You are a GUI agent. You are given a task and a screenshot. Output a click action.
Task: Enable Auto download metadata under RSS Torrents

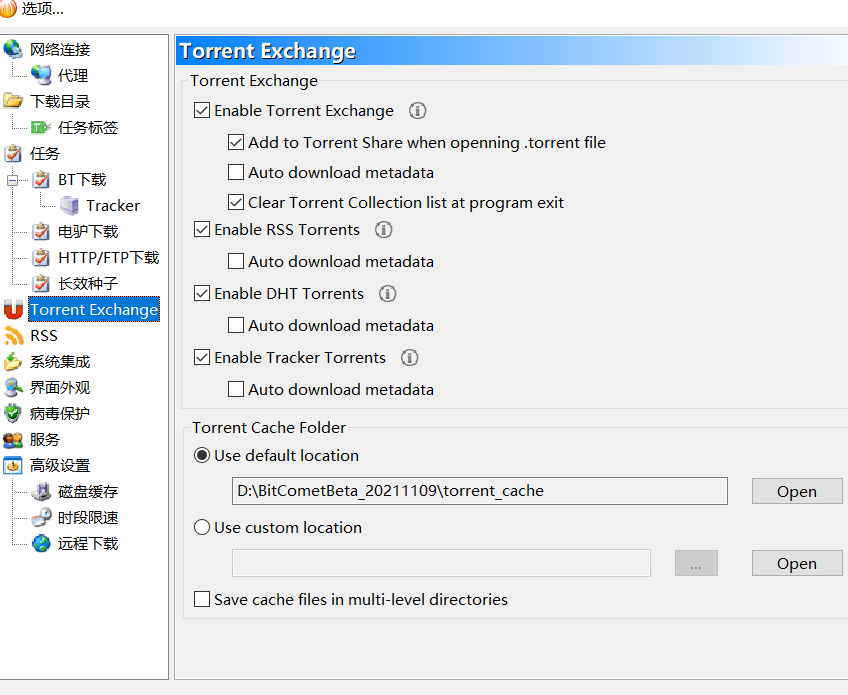(x=236, y=262)
